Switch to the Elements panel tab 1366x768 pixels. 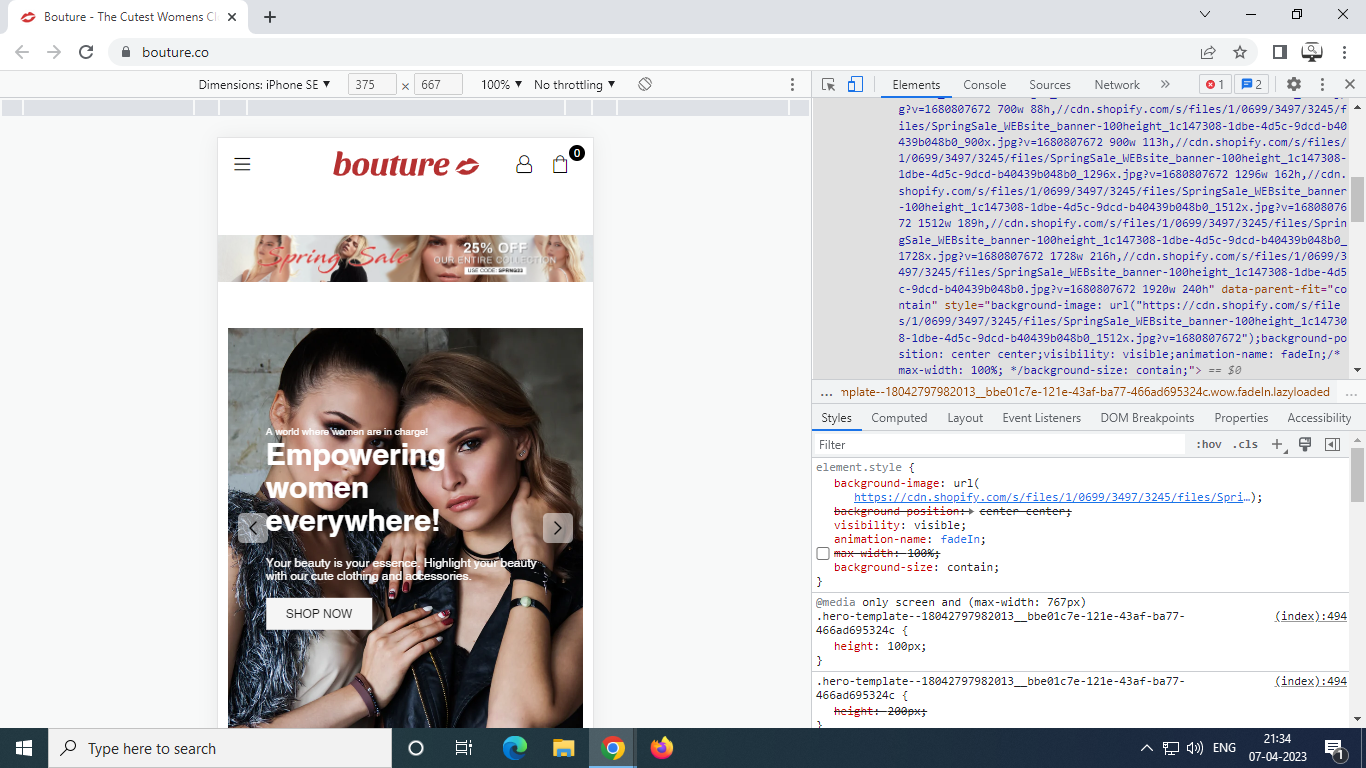pos(917,85)
